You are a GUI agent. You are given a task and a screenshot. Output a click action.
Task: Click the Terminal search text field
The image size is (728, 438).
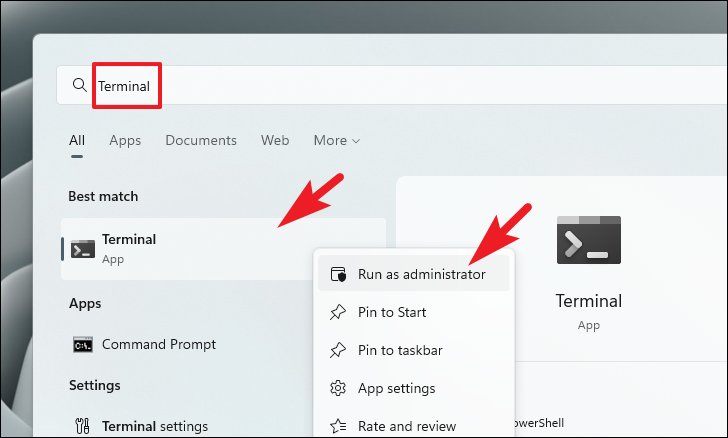pos(392,85)
